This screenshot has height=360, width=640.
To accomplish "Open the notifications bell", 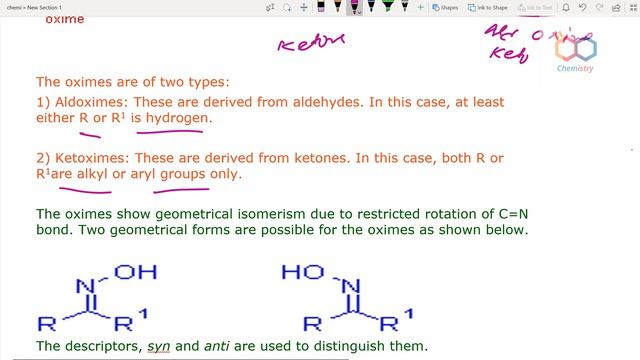I will [566, 7].
